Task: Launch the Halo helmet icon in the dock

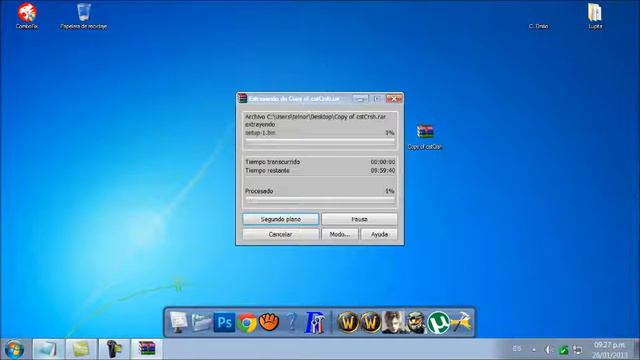Action: (x=416, y=322)
